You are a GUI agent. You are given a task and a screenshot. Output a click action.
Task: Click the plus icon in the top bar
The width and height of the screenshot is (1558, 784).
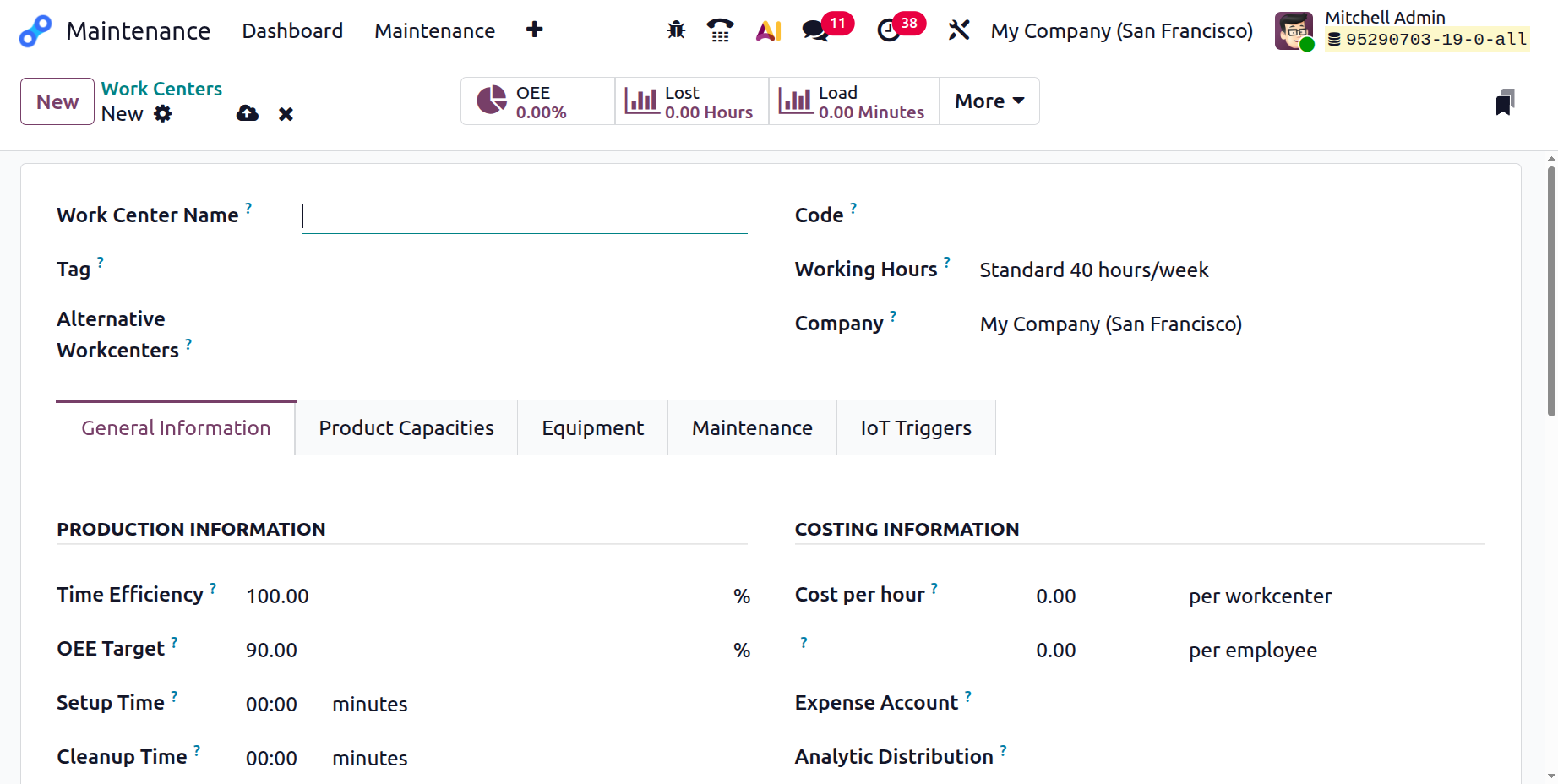click(x=535, y=30)
